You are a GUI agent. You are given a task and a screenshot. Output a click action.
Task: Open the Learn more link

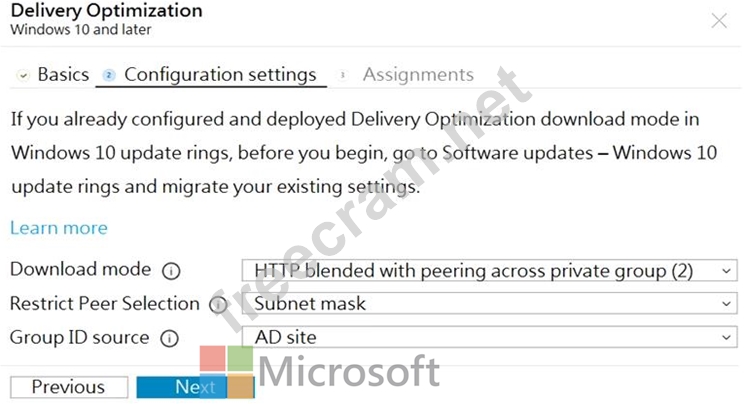[x=59, y=228]
